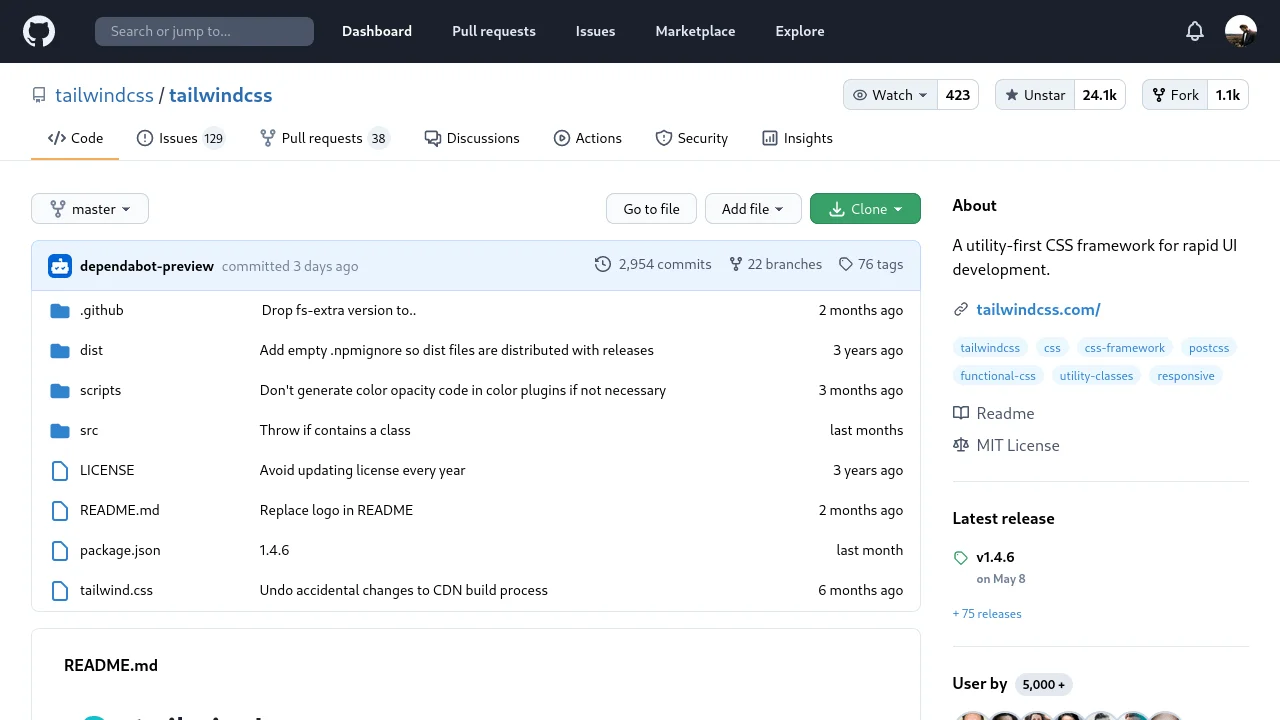Open the src folder icon
This screenshot has height=720, width=1280.
60,430
